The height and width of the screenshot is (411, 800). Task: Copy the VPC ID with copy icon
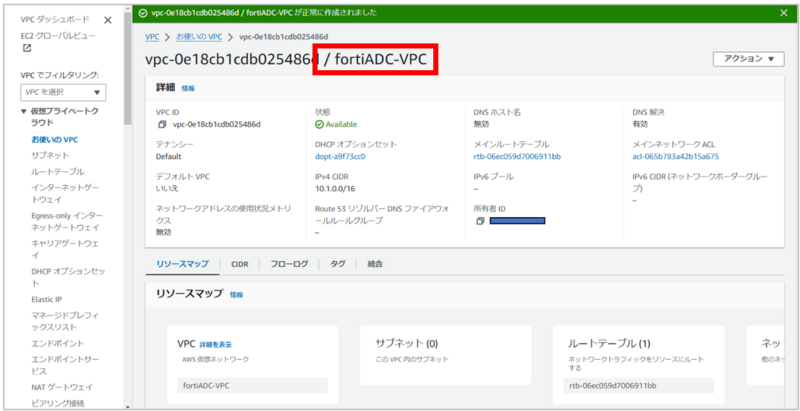[x=162, y=124]
